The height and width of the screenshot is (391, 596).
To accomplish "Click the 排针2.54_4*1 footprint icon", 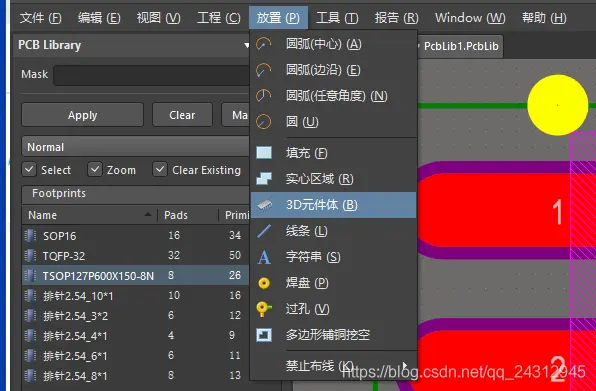I will pos(30,336).
